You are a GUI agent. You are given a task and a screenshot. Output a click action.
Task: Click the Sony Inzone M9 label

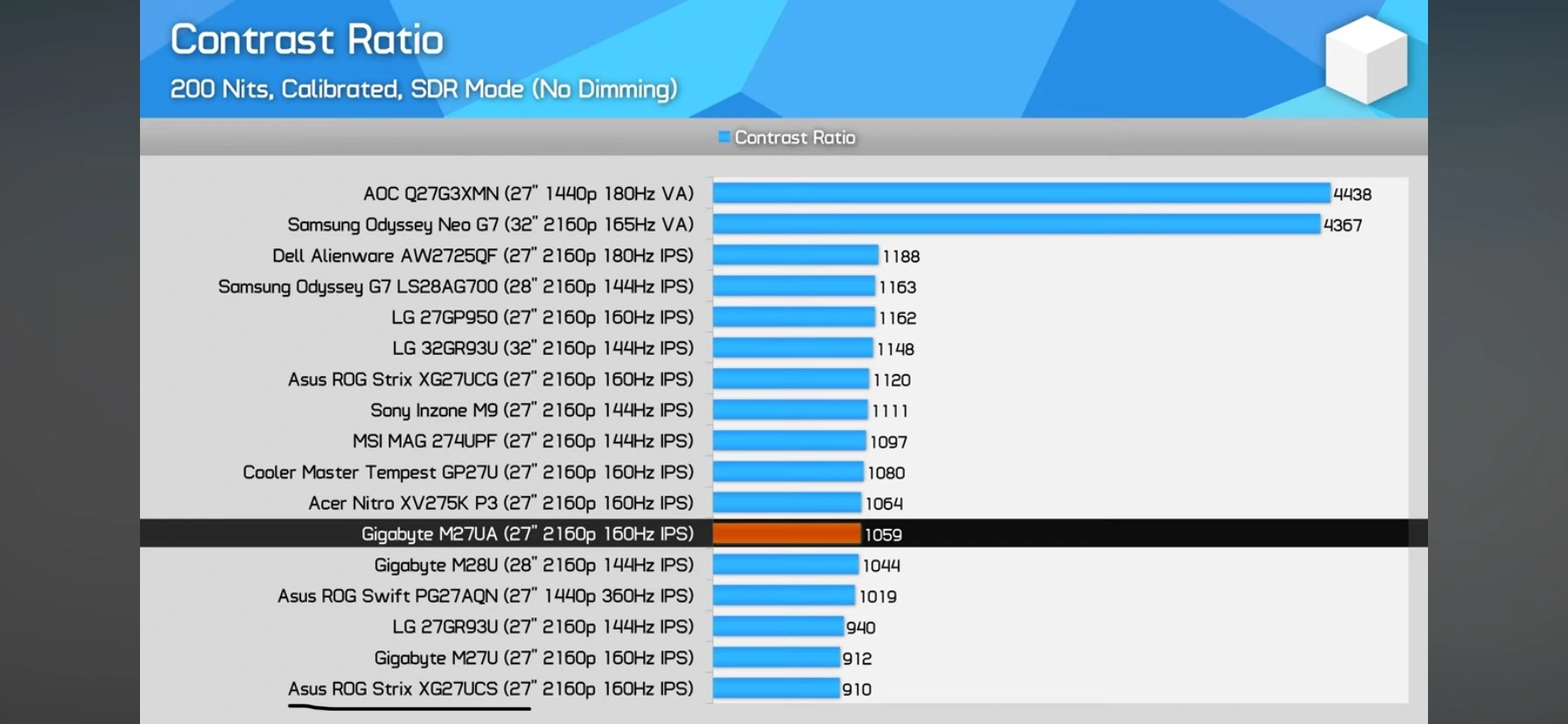532,410
